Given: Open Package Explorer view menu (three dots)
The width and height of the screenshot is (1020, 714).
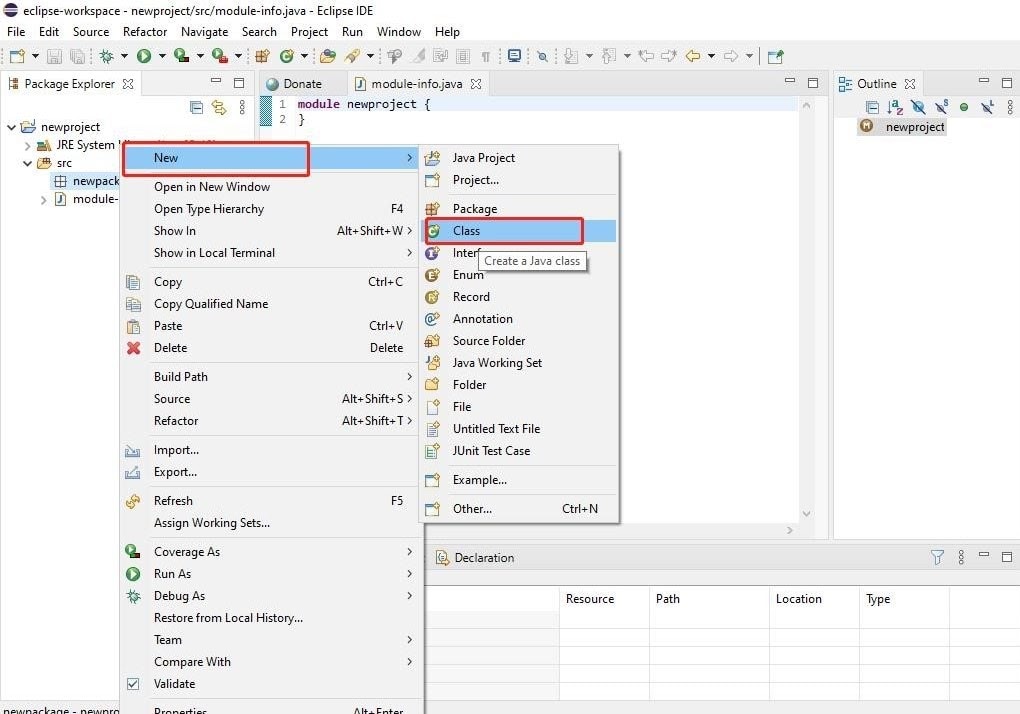Looking at the screenshot, I should 242,108.
